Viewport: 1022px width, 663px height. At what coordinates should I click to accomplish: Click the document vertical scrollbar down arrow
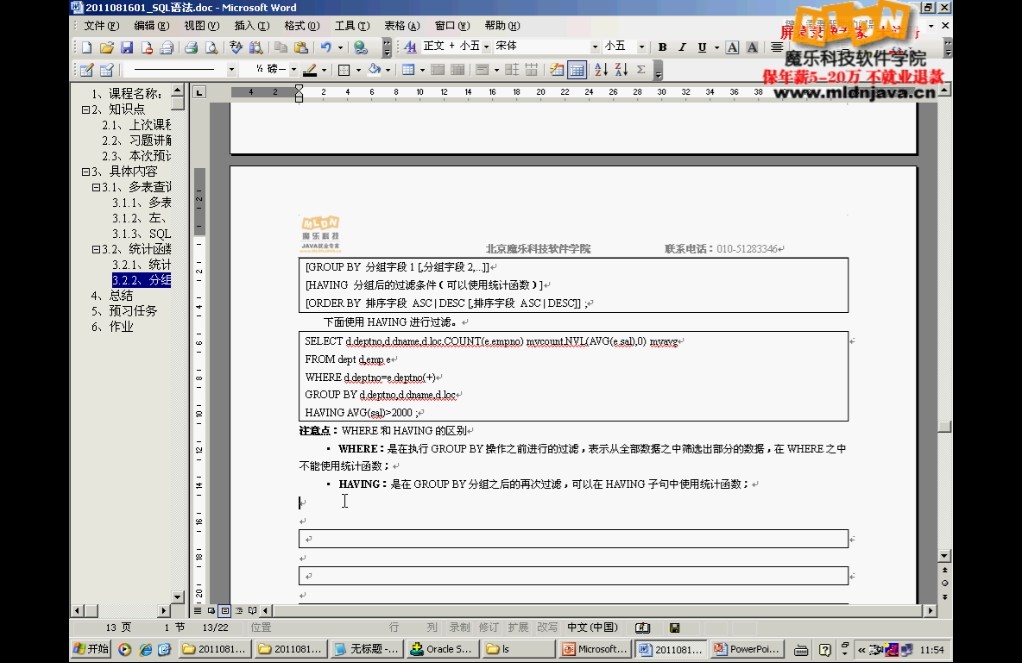pos(944,556)
